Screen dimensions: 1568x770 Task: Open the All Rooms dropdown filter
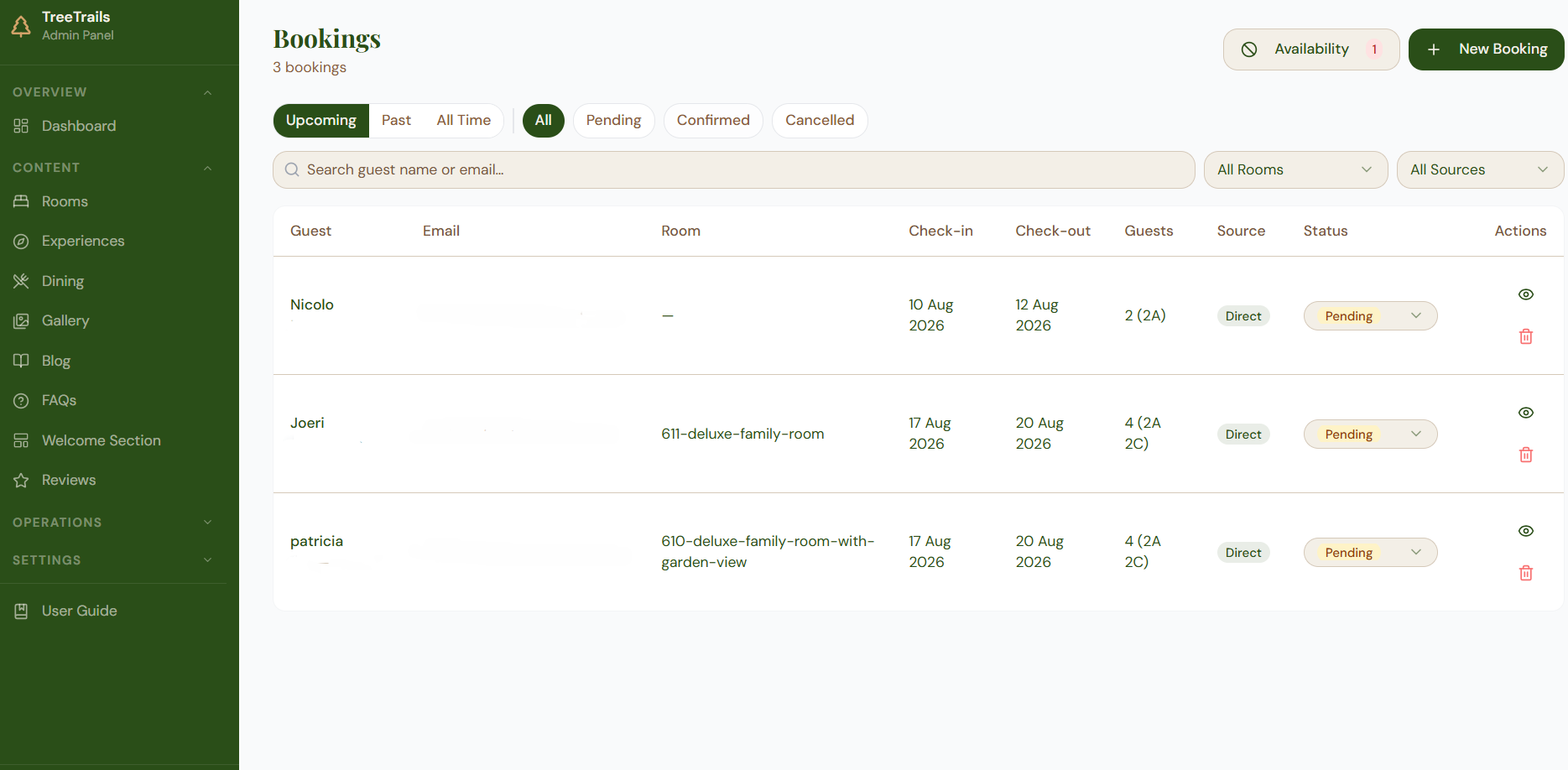pyautogui.click(x=1295, y=169)
